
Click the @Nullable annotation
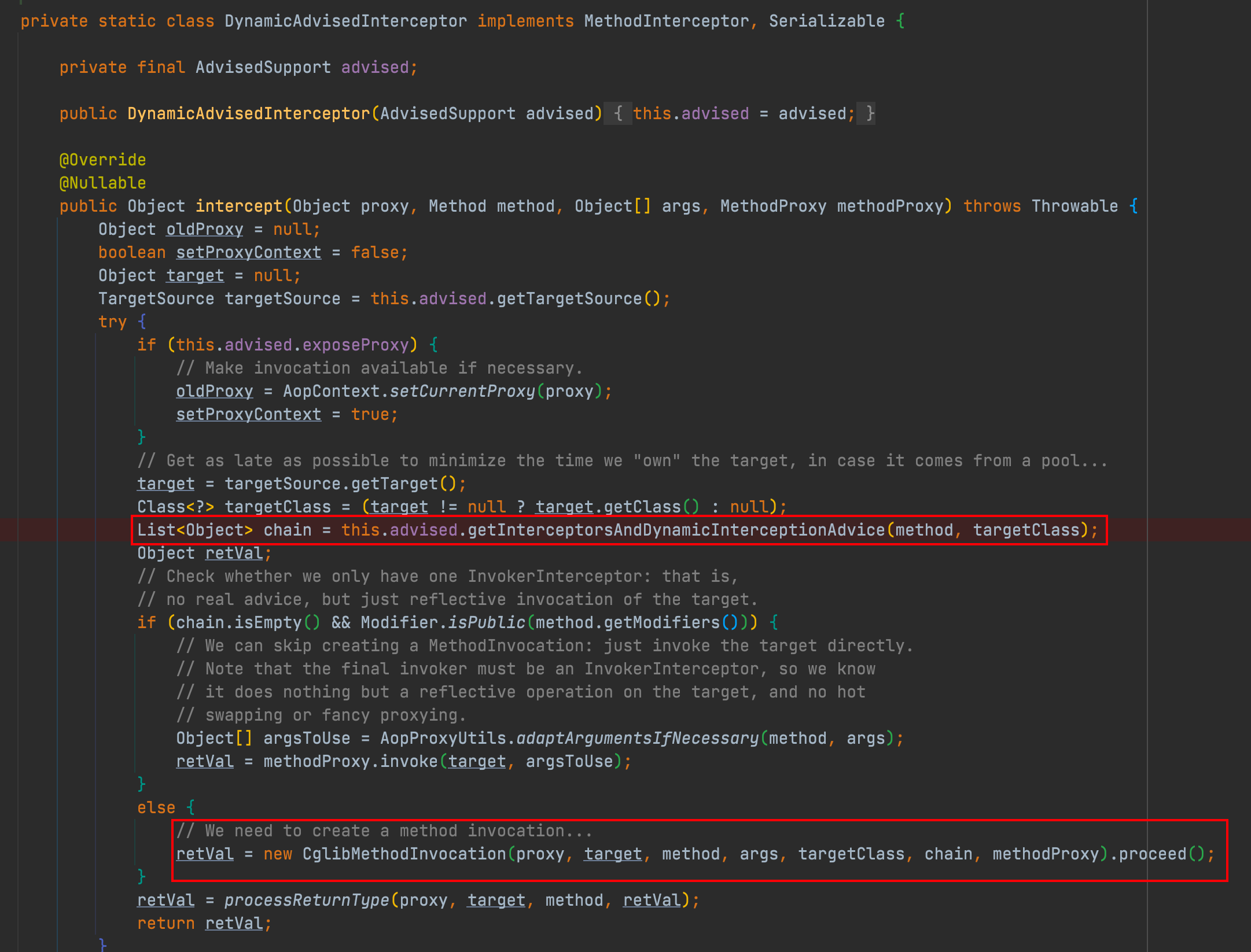[102, 183]
